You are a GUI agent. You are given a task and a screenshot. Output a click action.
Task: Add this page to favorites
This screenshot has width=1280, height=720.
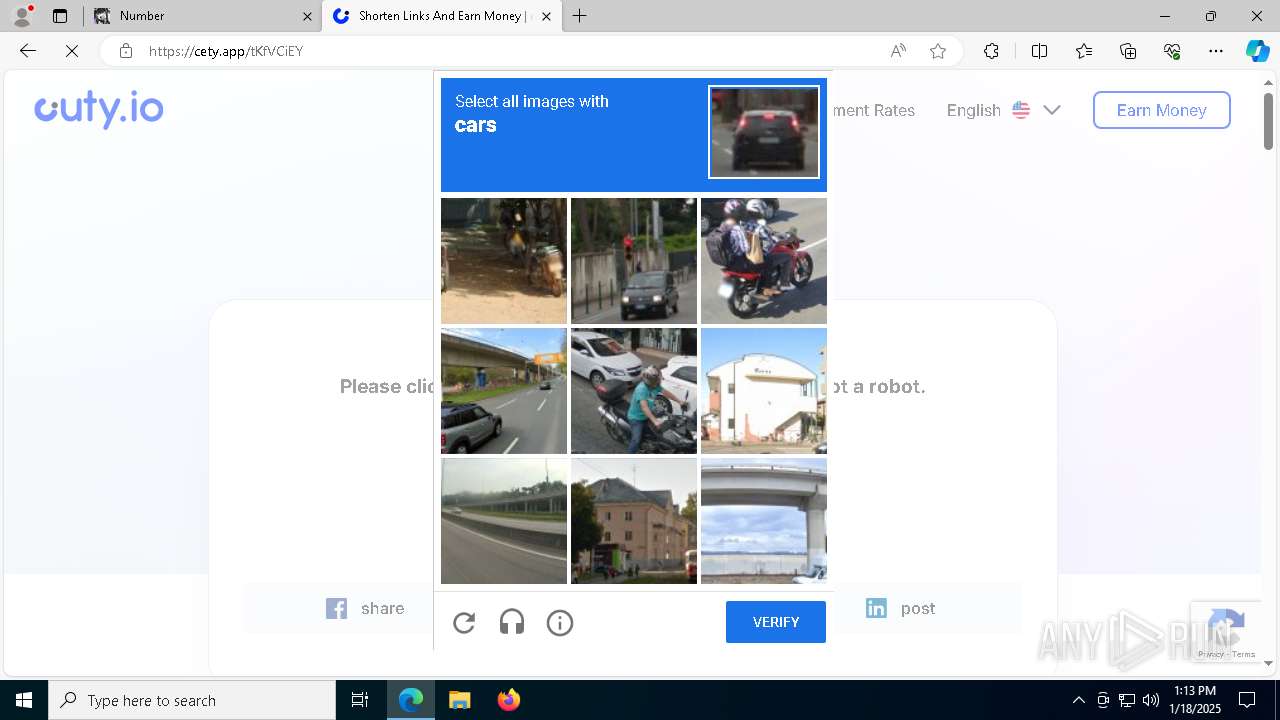click(938, 51)
